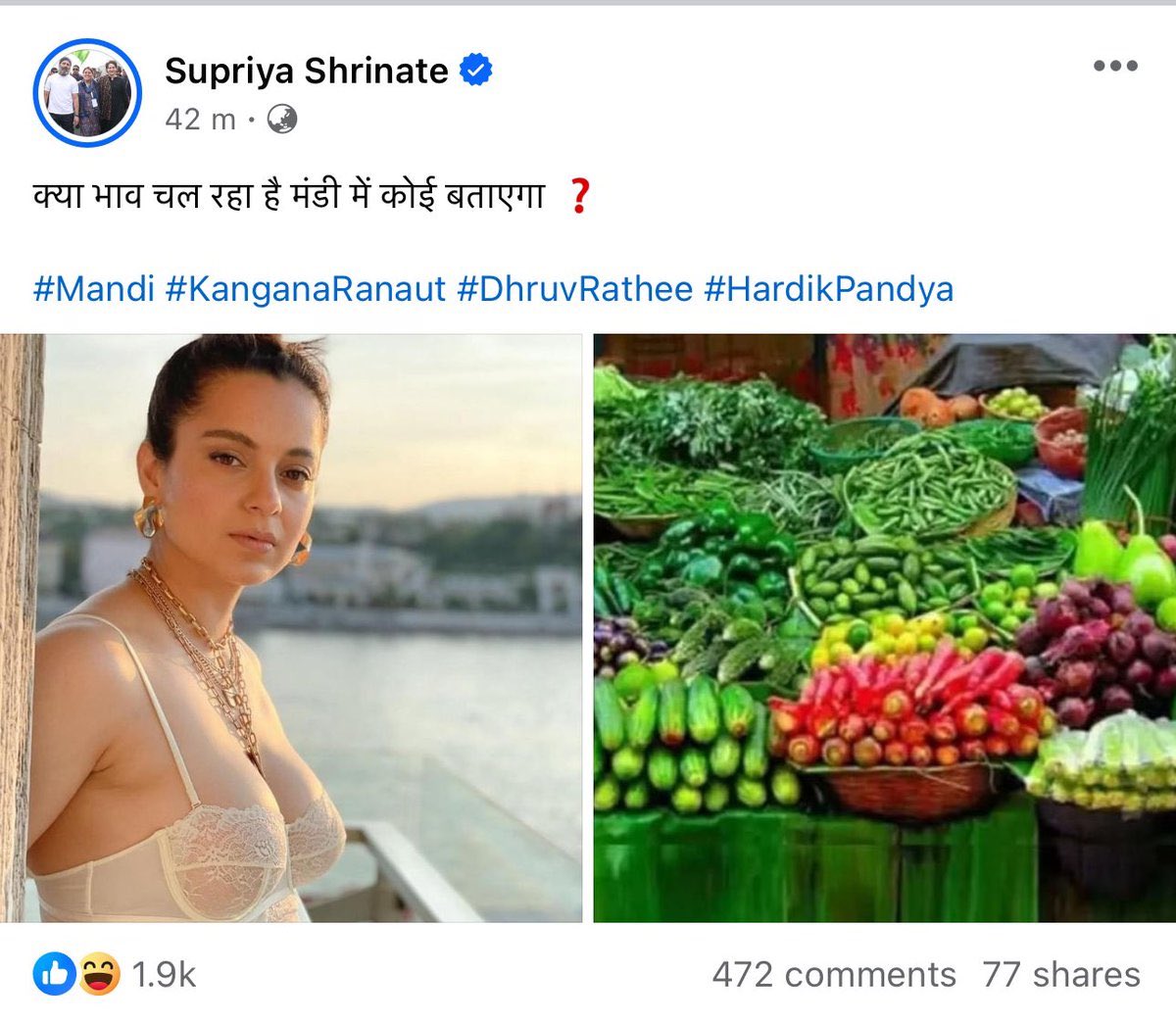Open the left photo of the woman
The height and width of the screenshot is (1023, 1176).
coord(291,628)
